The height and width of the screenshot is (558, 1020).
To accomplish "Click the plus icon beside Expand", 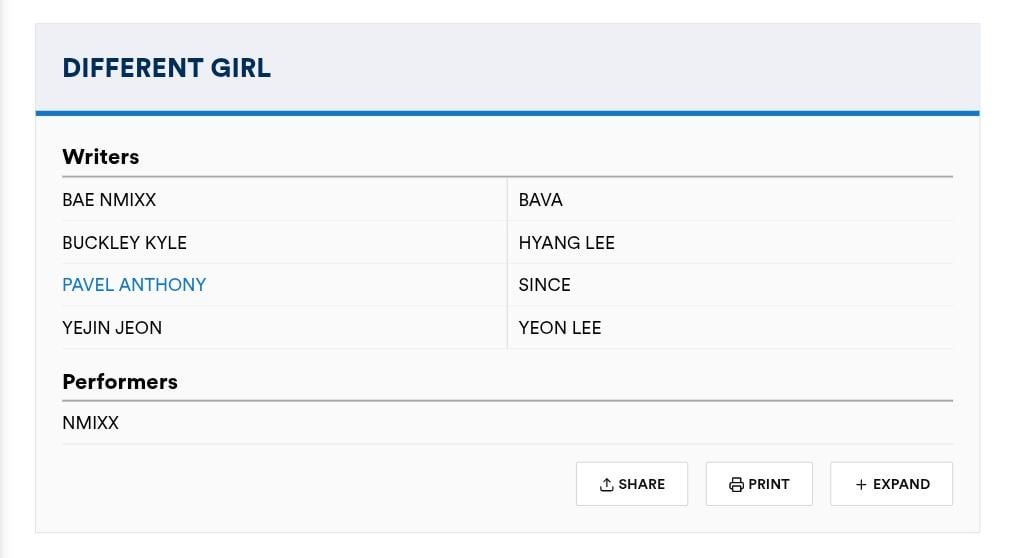I will (x=861, y=484).
